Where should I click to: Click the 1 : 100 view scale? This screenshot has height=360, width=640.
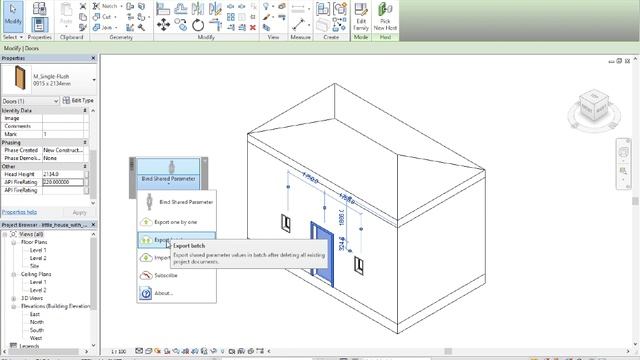[x=118, y=351]
